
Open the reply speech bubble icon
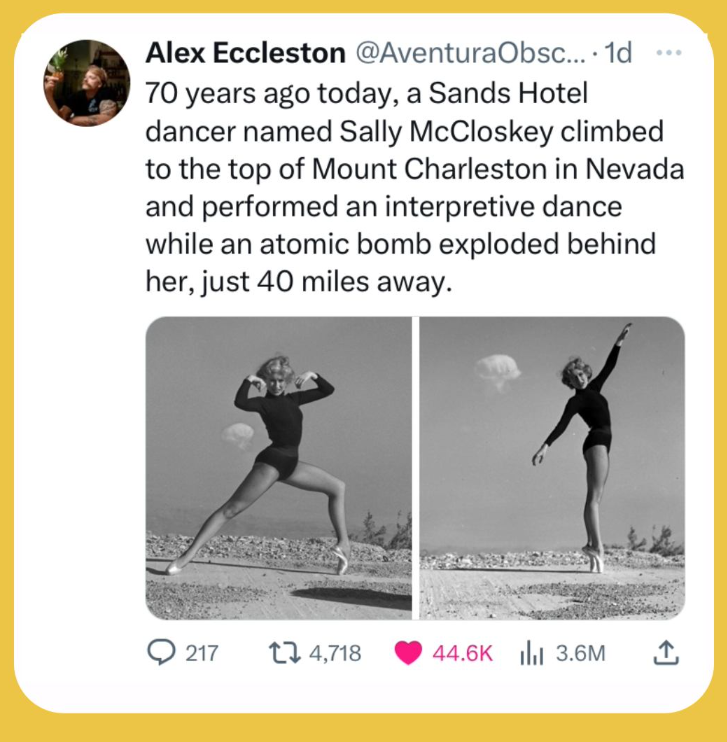coord(160,653)
